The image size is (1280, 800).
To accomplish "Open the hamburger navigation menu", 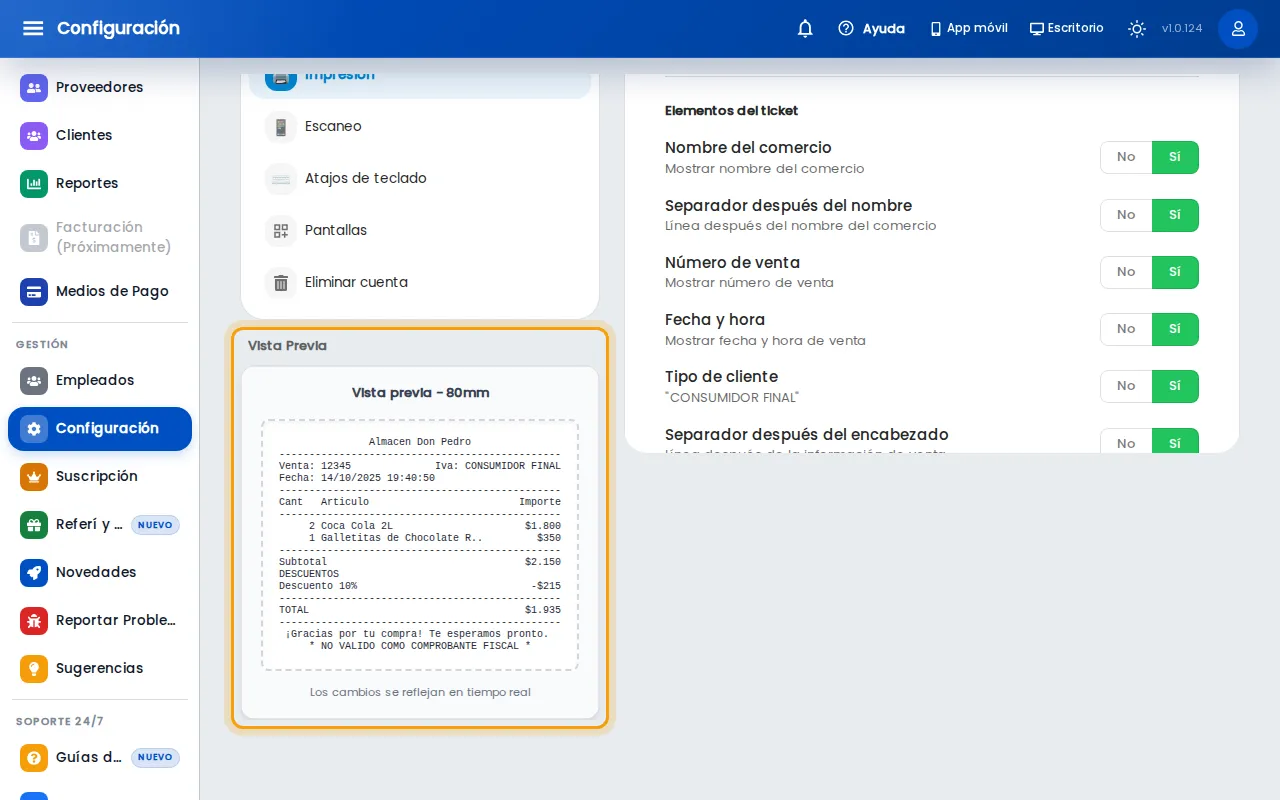I will (33, 28).
